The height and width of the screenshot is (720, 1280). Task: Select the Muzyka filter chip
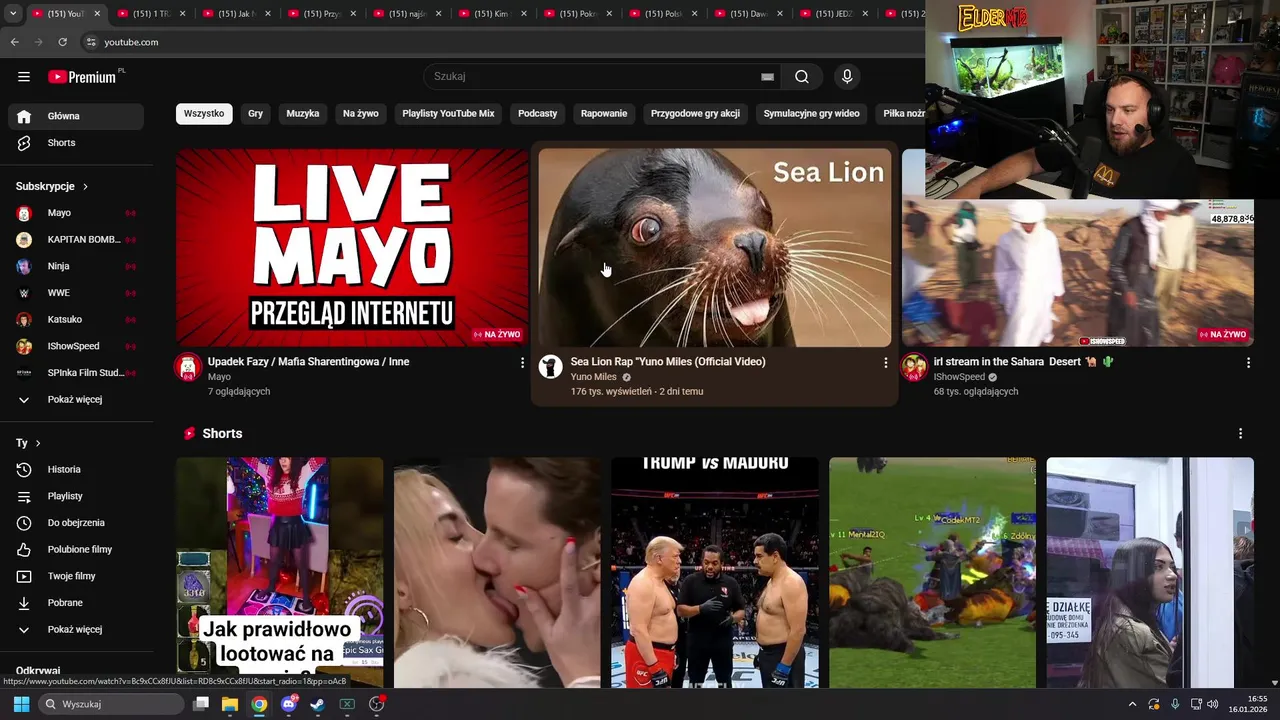click(x=303, y=114)
